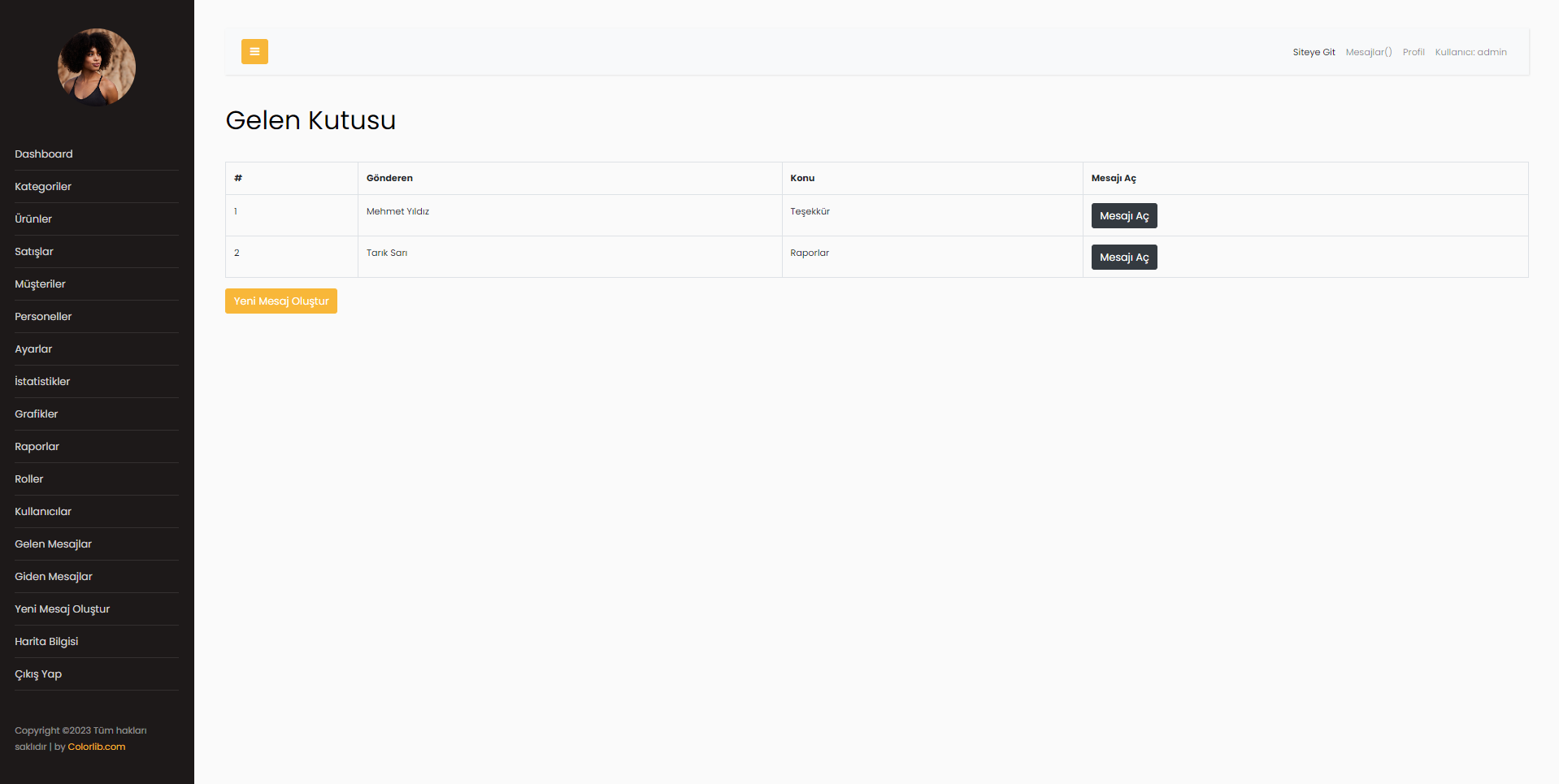Screen dimensions: 1559x784
Task: Open Dashboard from the sidebar
Action: click(x=43, y=154)
